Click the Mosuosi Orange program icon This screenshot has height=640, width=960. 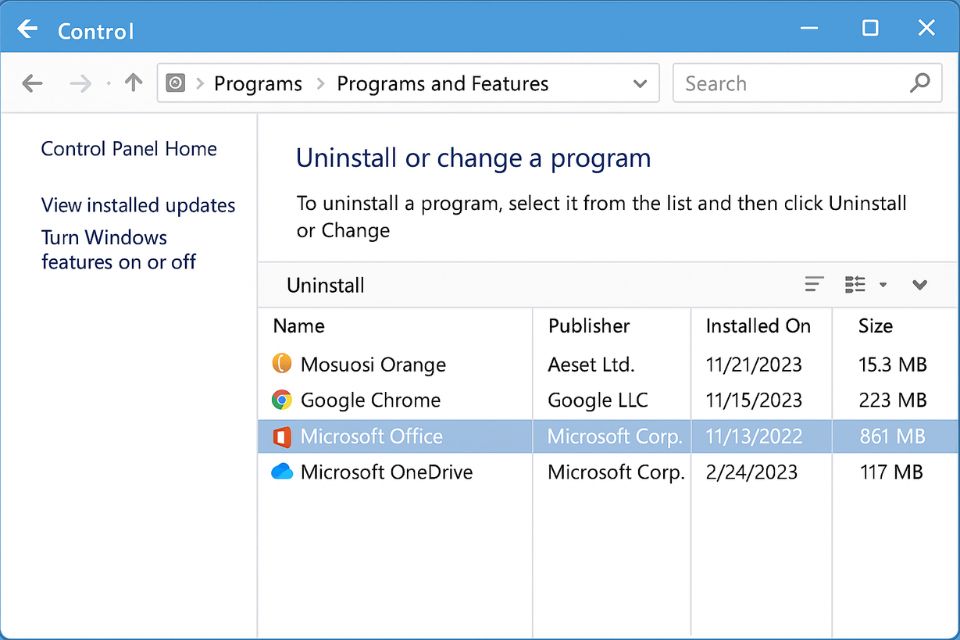[x=282, y=364]
